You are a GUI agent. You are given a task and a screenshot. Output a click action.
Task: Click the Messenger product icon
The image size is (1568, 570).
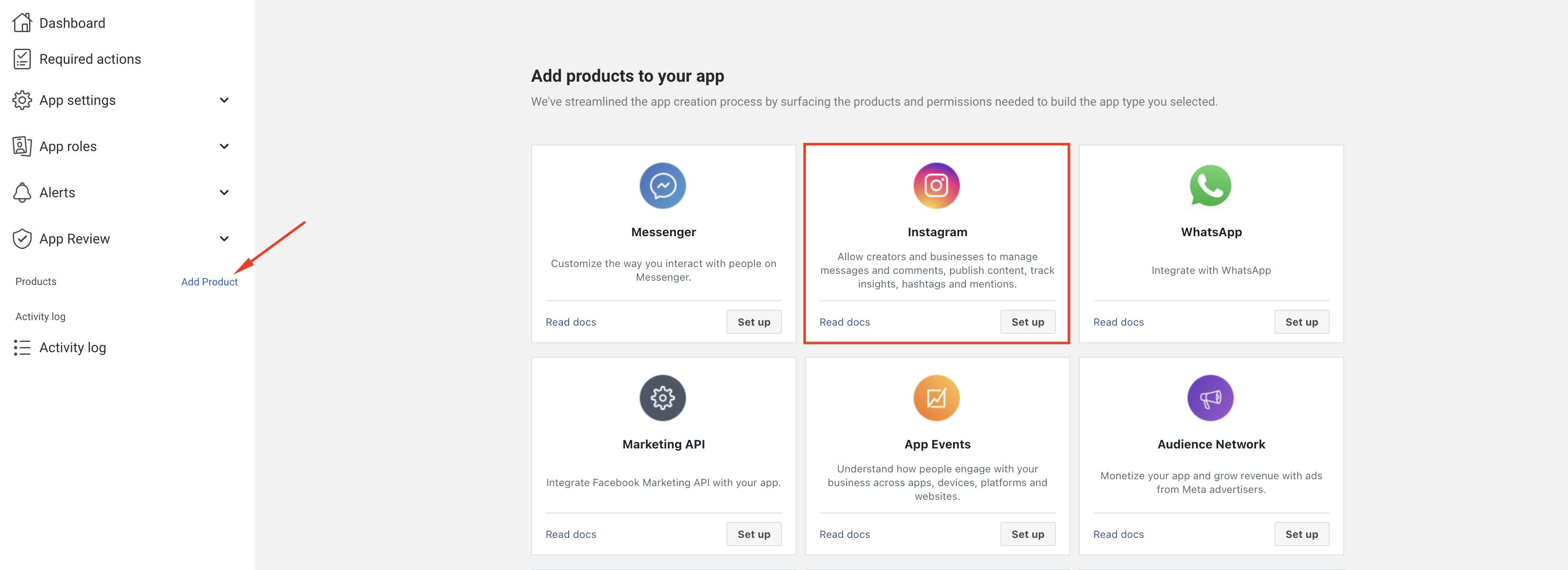(662, 186)
